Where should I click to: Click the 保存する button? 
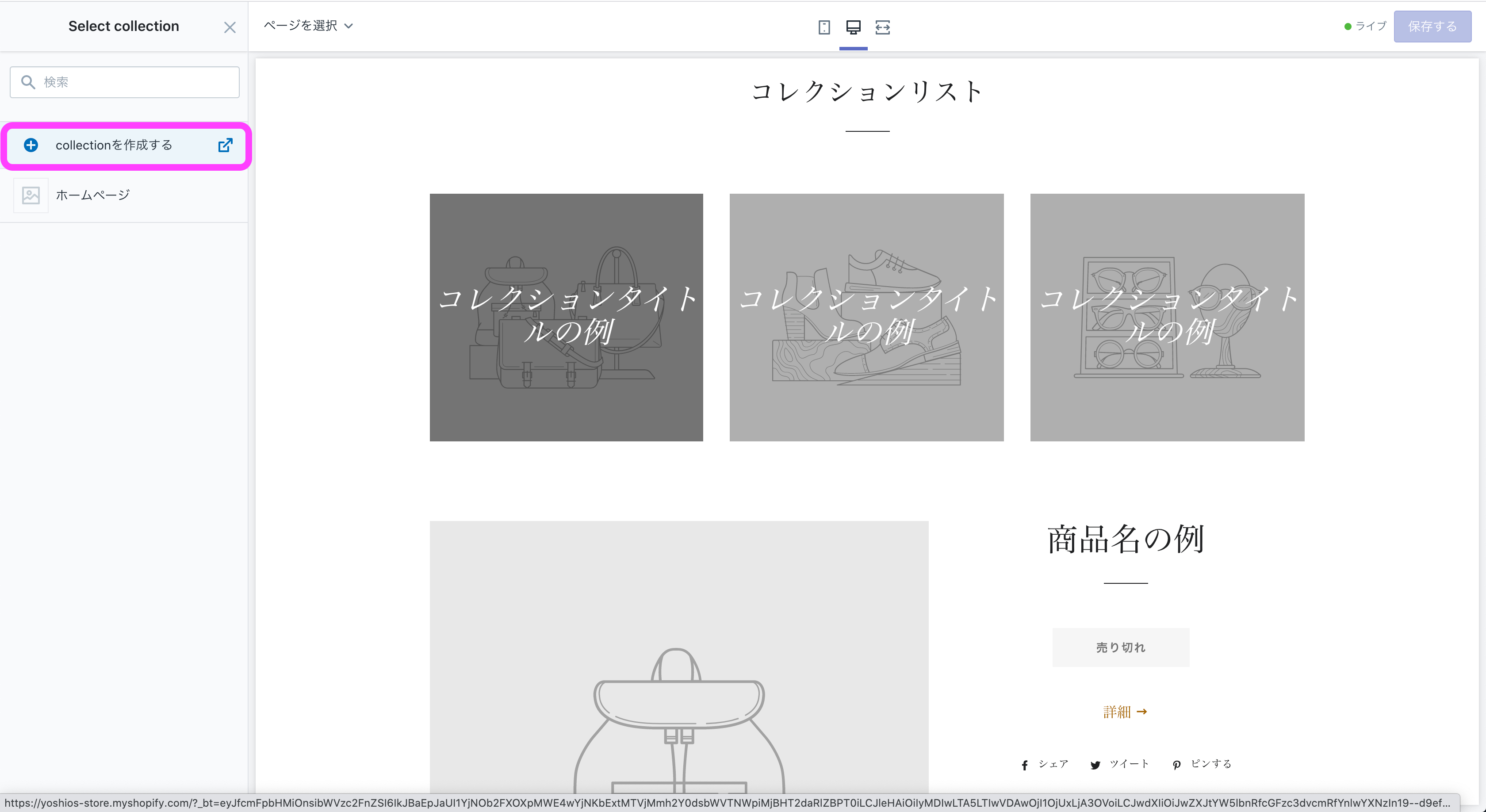(1432, 26)
